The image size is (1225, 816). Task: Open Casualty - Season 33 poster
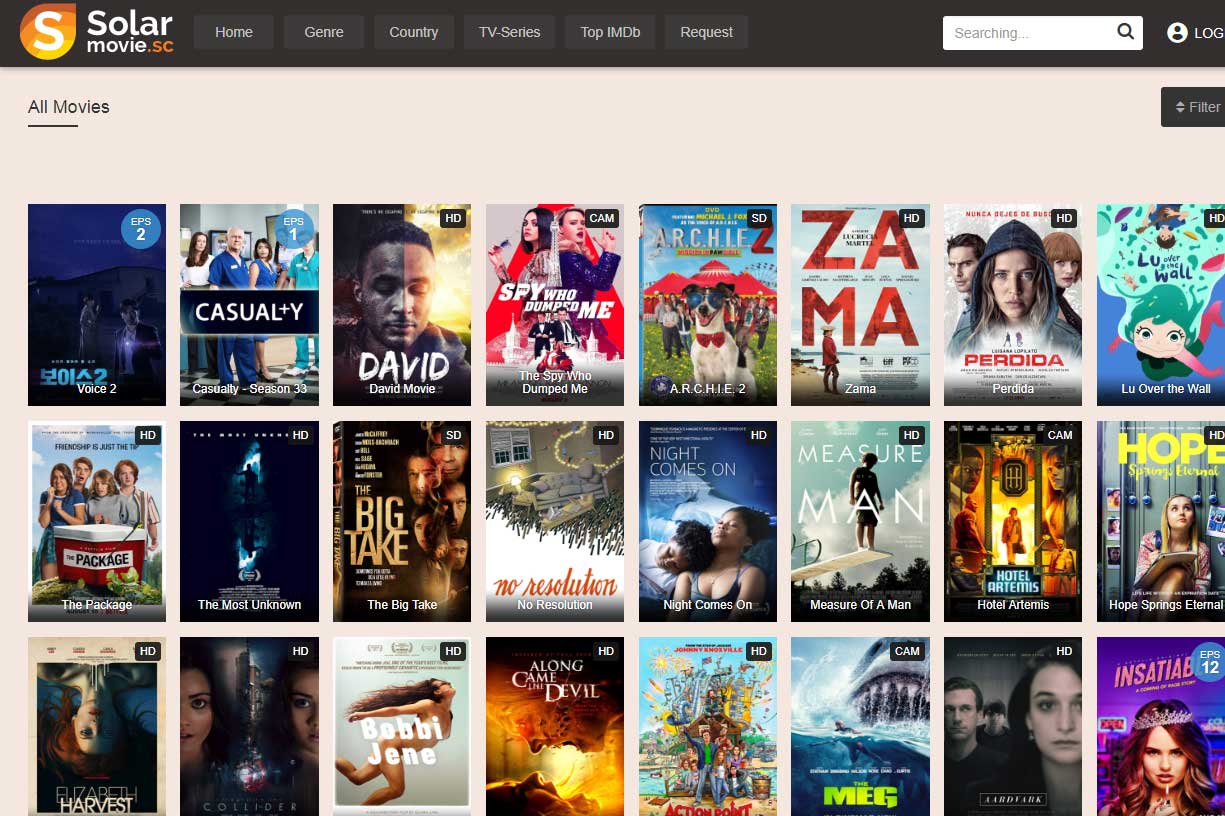[249, 305]
